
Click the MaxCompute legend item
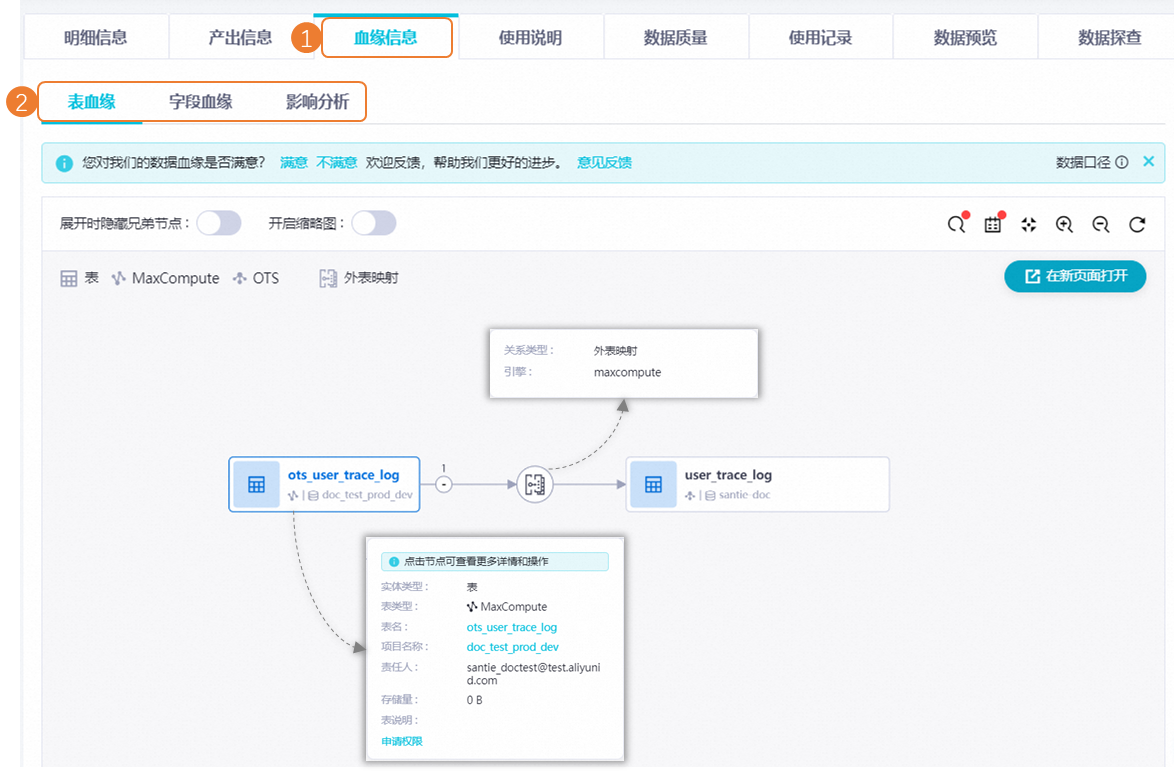(x=165, y=278)
